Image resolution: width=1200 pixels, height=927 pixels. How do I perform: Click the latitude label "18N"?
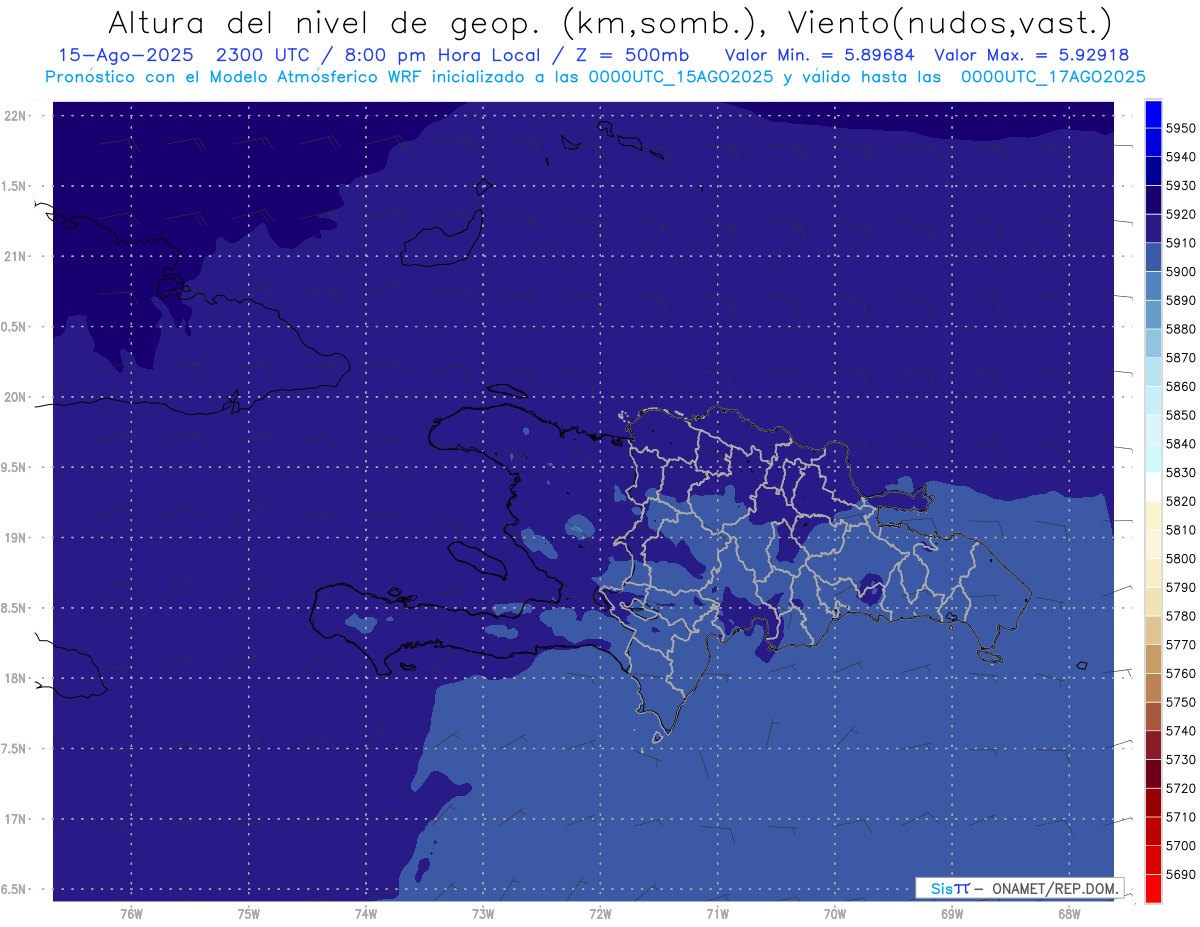(14, 678)
